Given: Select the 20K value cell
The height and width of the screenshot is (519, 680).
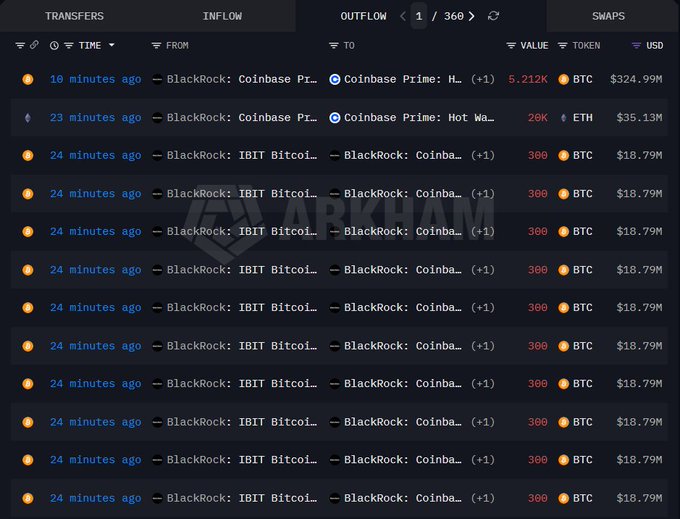Looking at the screenshot, I should 538,118.
